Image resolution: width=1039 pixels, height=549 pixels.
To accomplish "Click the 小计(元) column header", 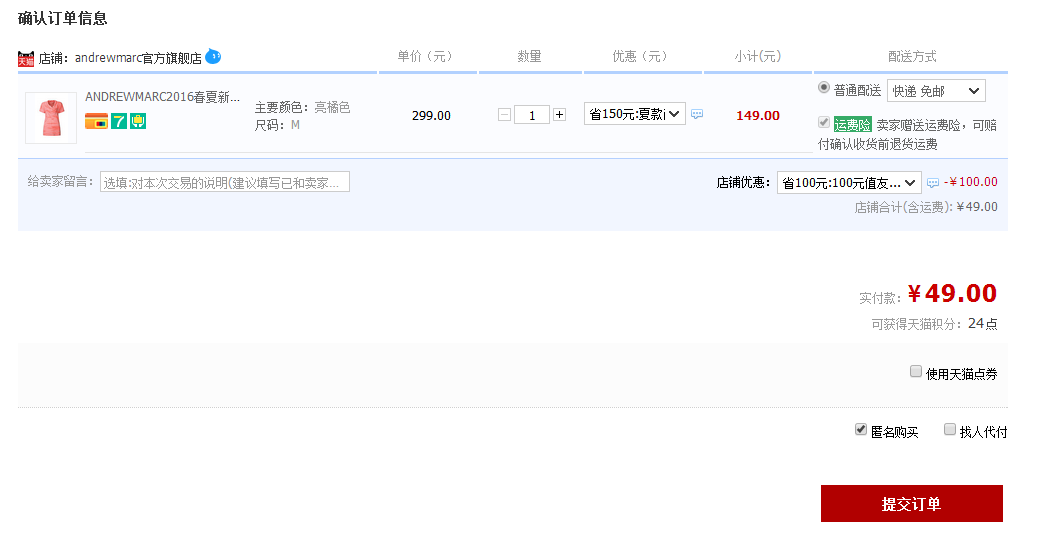I will 757,56.
